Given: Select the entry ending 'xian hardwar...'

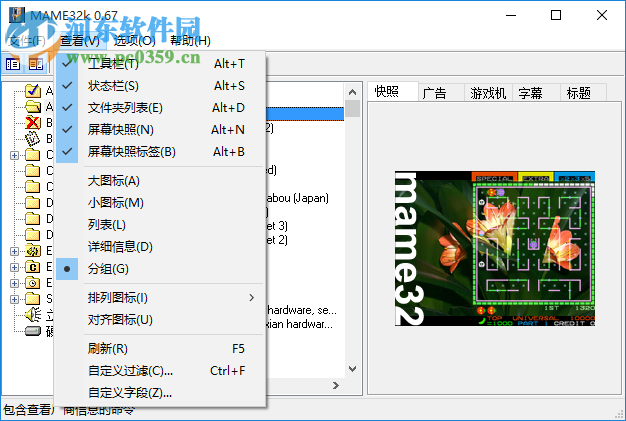Looking at the screenshot, I should tap(299, 324).
